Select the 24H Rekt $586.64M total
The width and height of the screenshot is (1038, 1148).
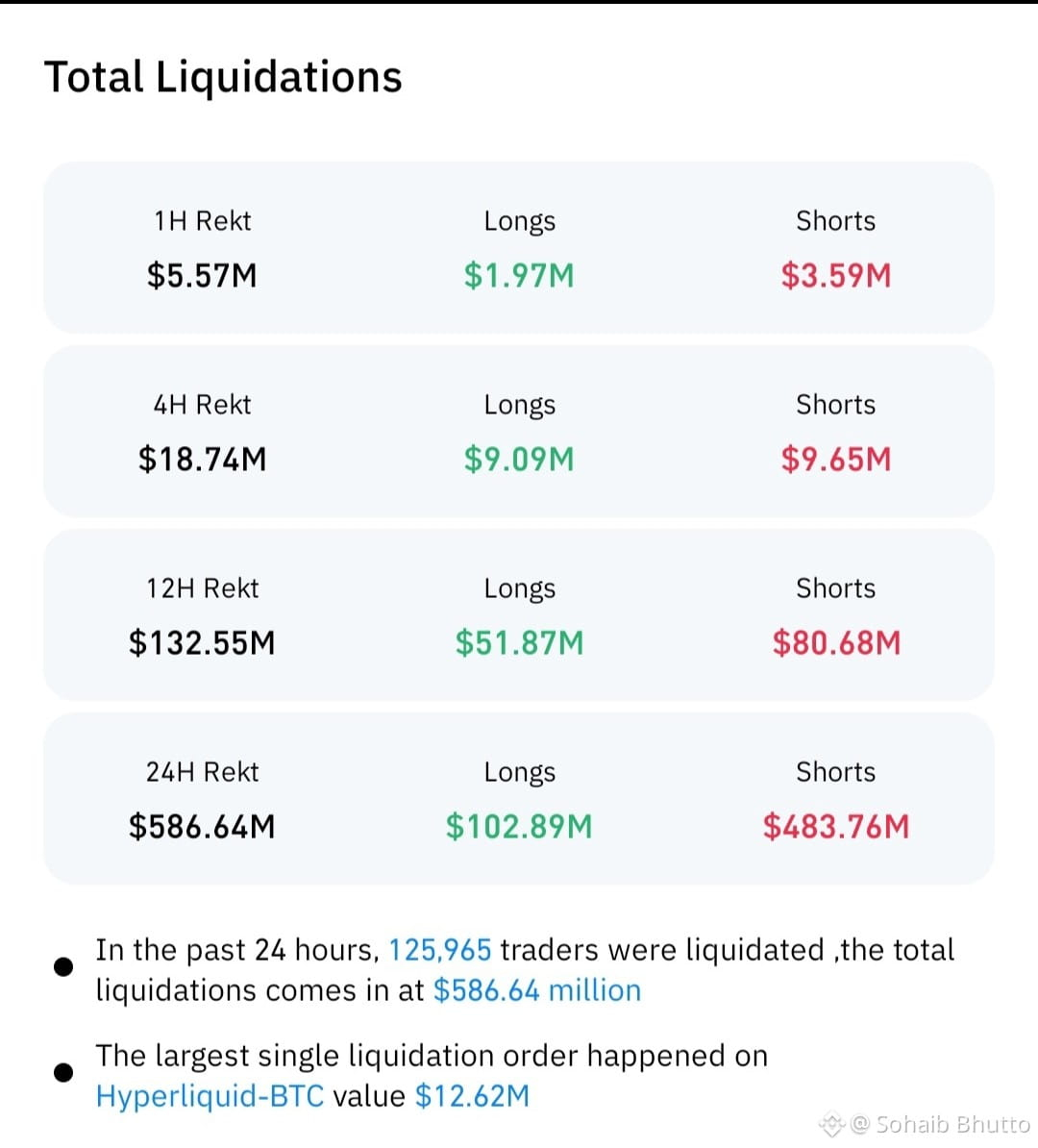tap(202, 827)
